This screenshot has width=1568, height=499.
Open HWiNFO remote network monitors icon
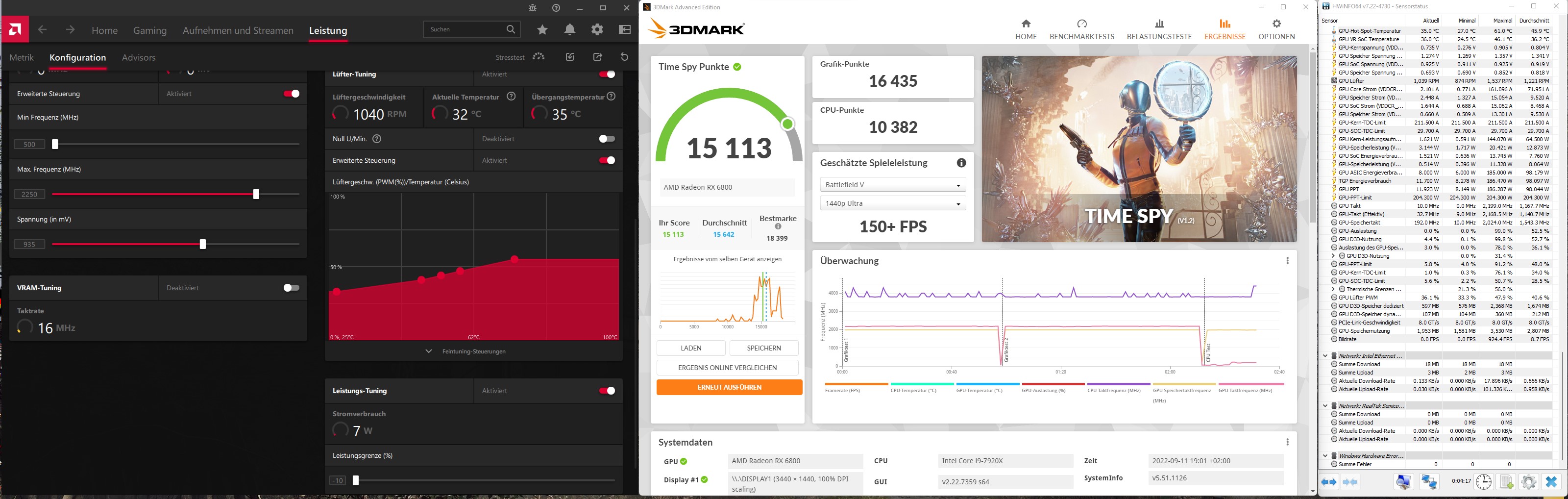click(1429, 482)
